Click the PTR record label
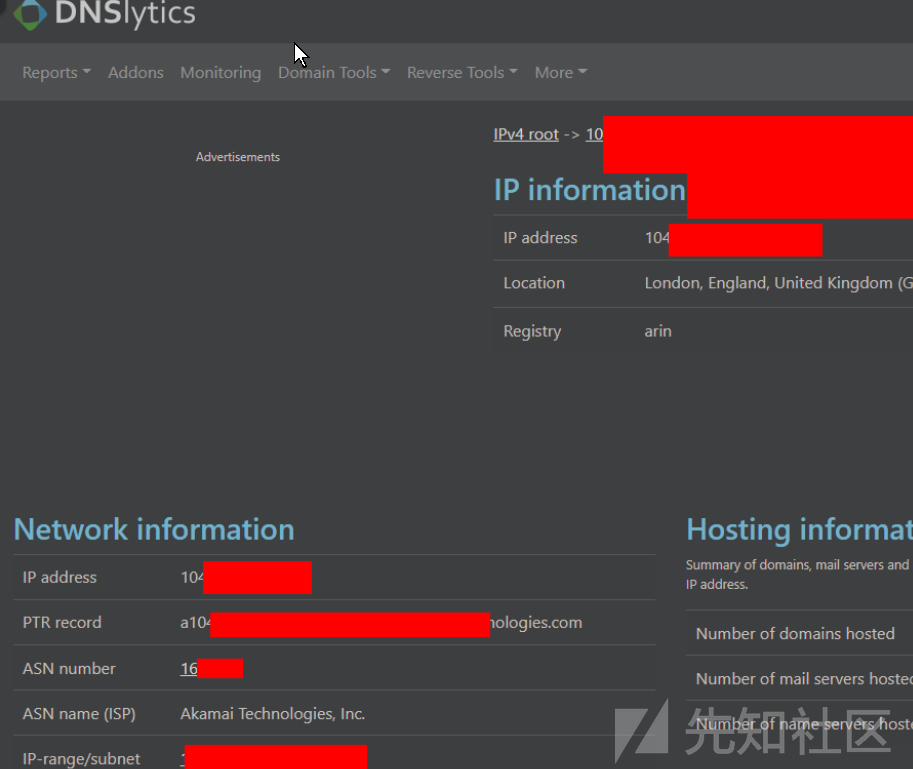 coord(62,622)
